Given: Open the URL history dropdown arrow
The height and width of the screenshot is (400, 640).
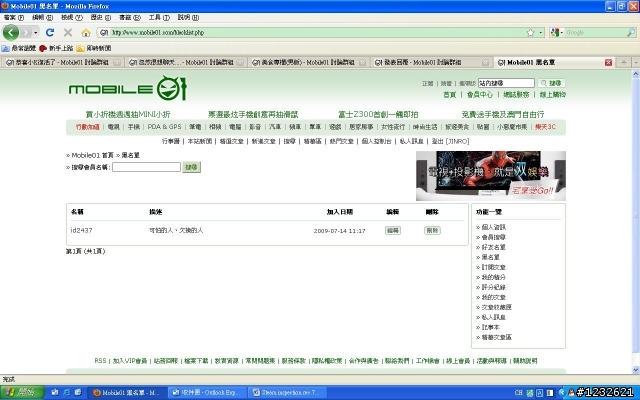Looking at the screenshot, I should (541, 33).
